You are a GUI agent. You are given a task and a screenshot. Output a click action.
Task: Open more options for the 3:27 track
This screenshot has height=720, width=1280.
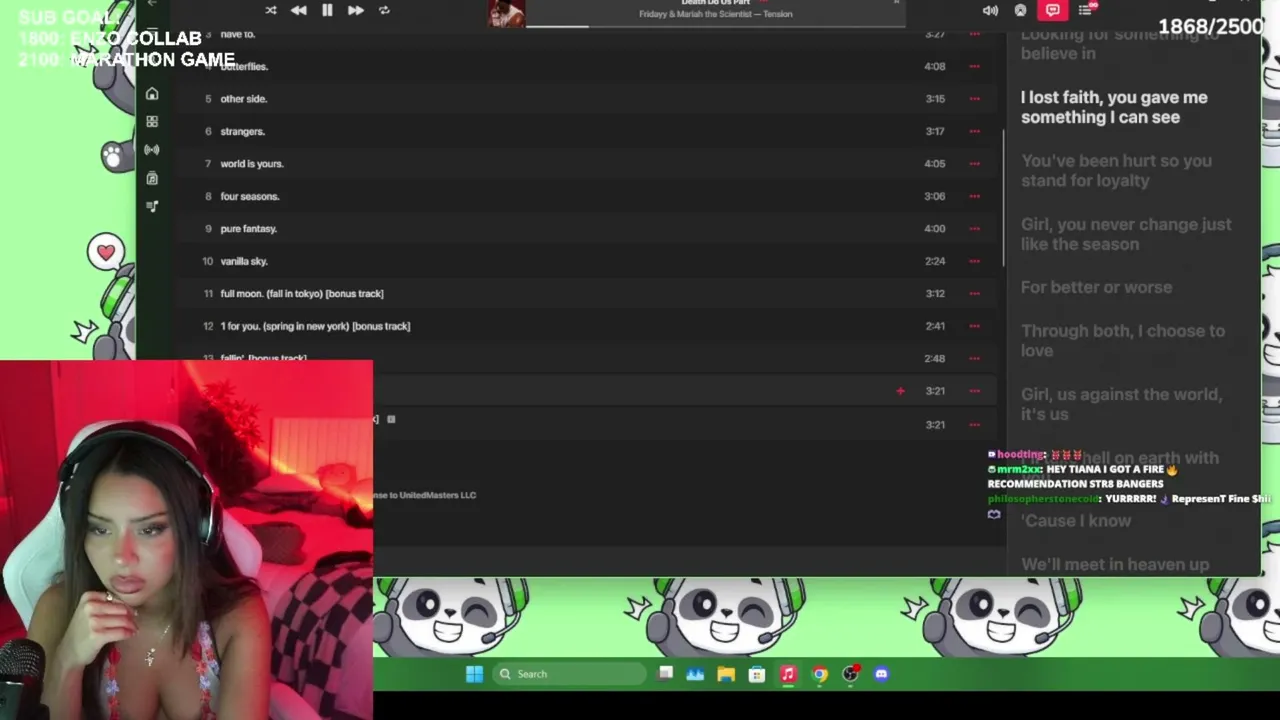(x=974, y=35)
